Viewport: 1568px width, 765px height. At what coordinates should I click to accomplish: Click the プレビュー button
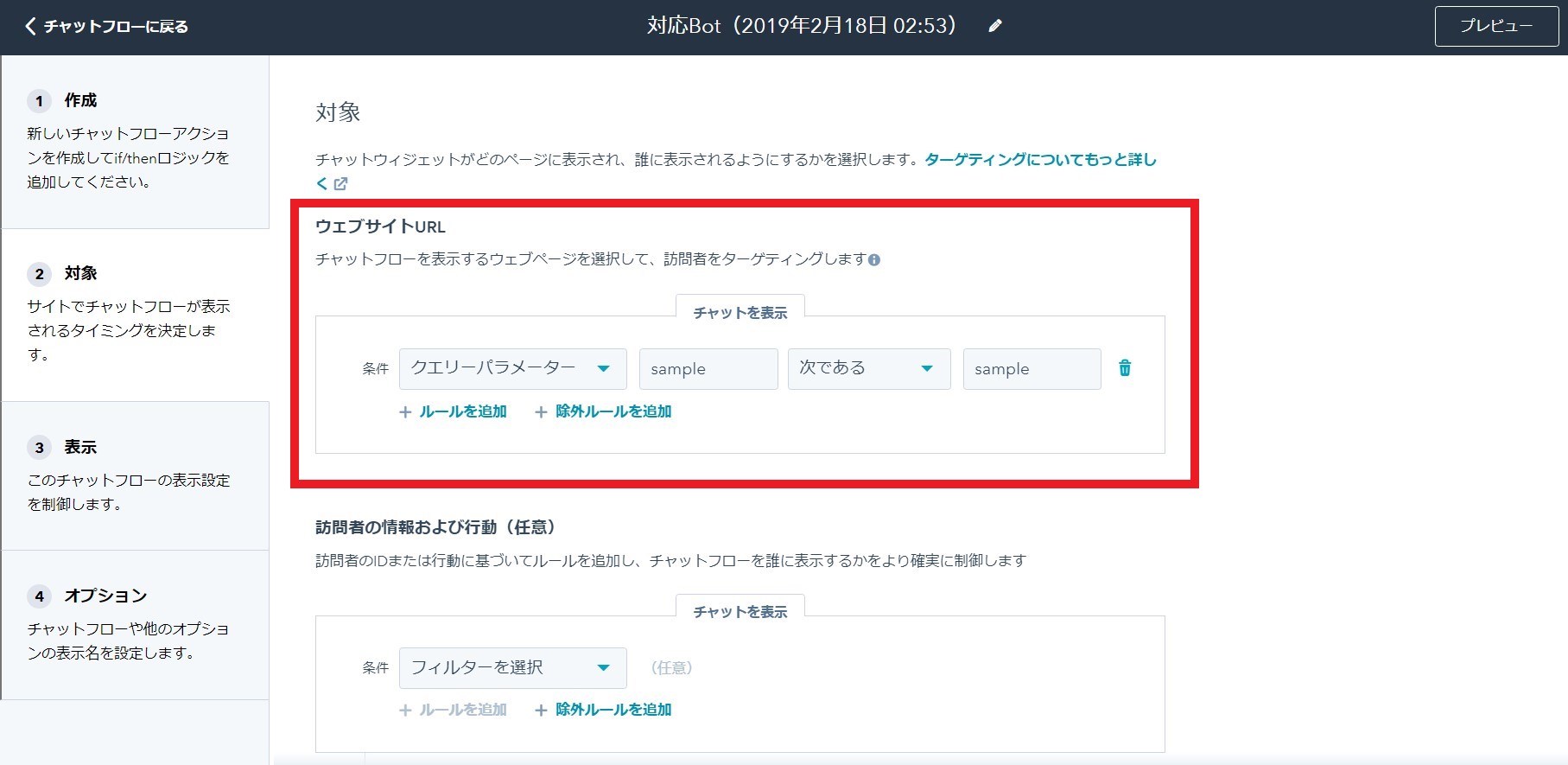pyautogui.click(x=1496, y=26)
